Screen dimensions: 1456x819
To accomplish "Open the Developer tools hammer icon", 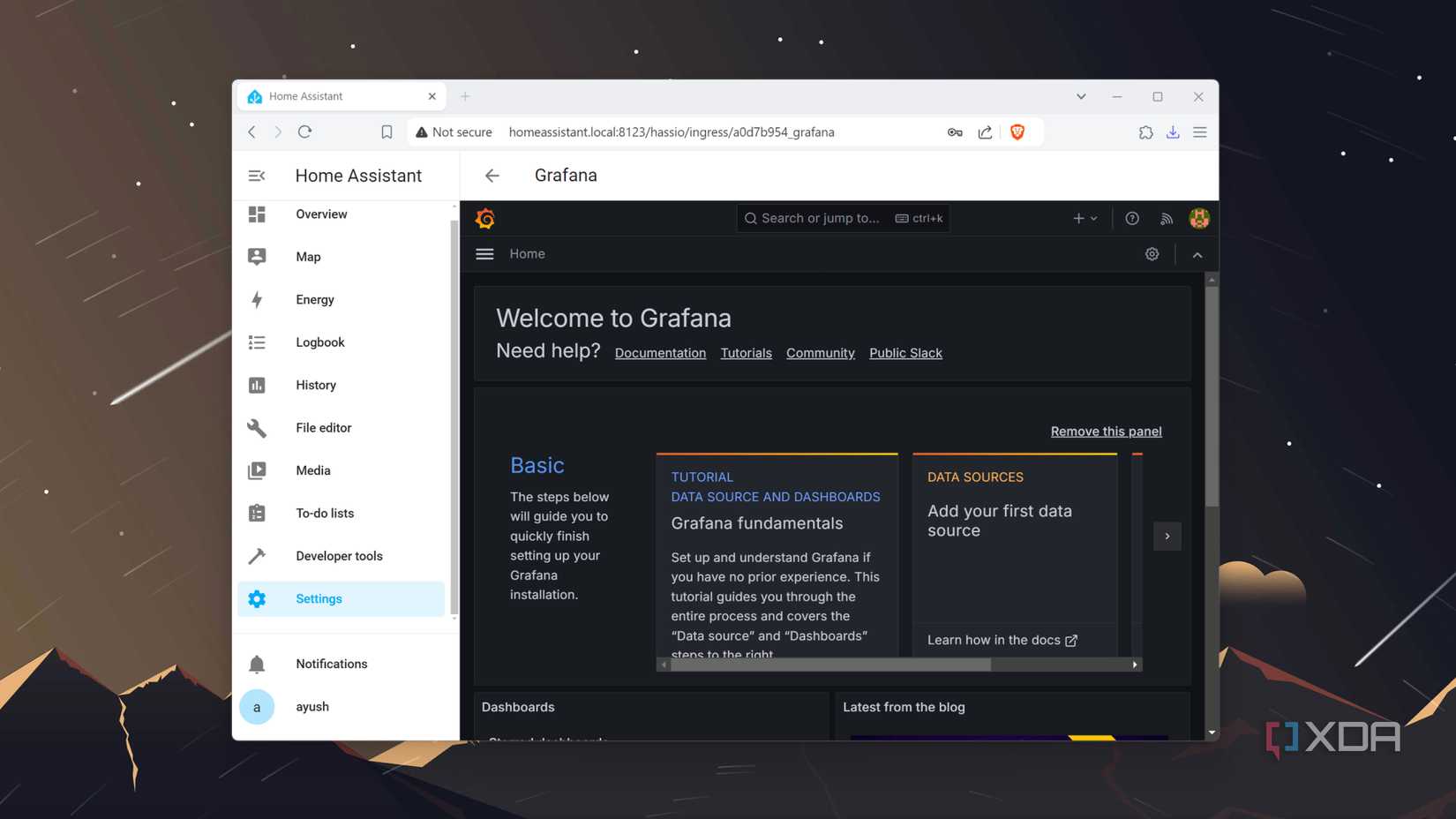I will point(257,555).
